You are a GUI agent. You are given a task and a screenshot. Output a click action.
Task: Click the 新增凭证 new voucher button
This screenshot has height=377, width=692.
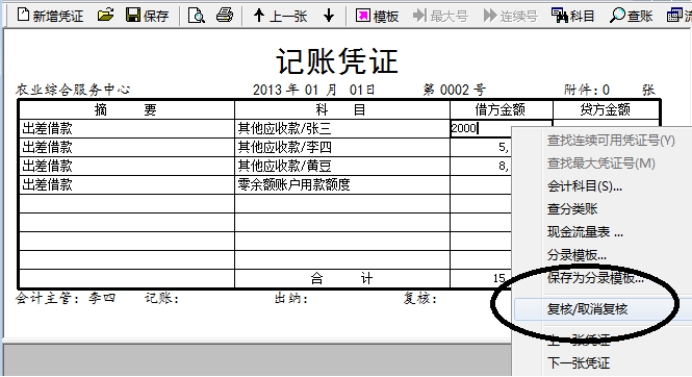50,16
